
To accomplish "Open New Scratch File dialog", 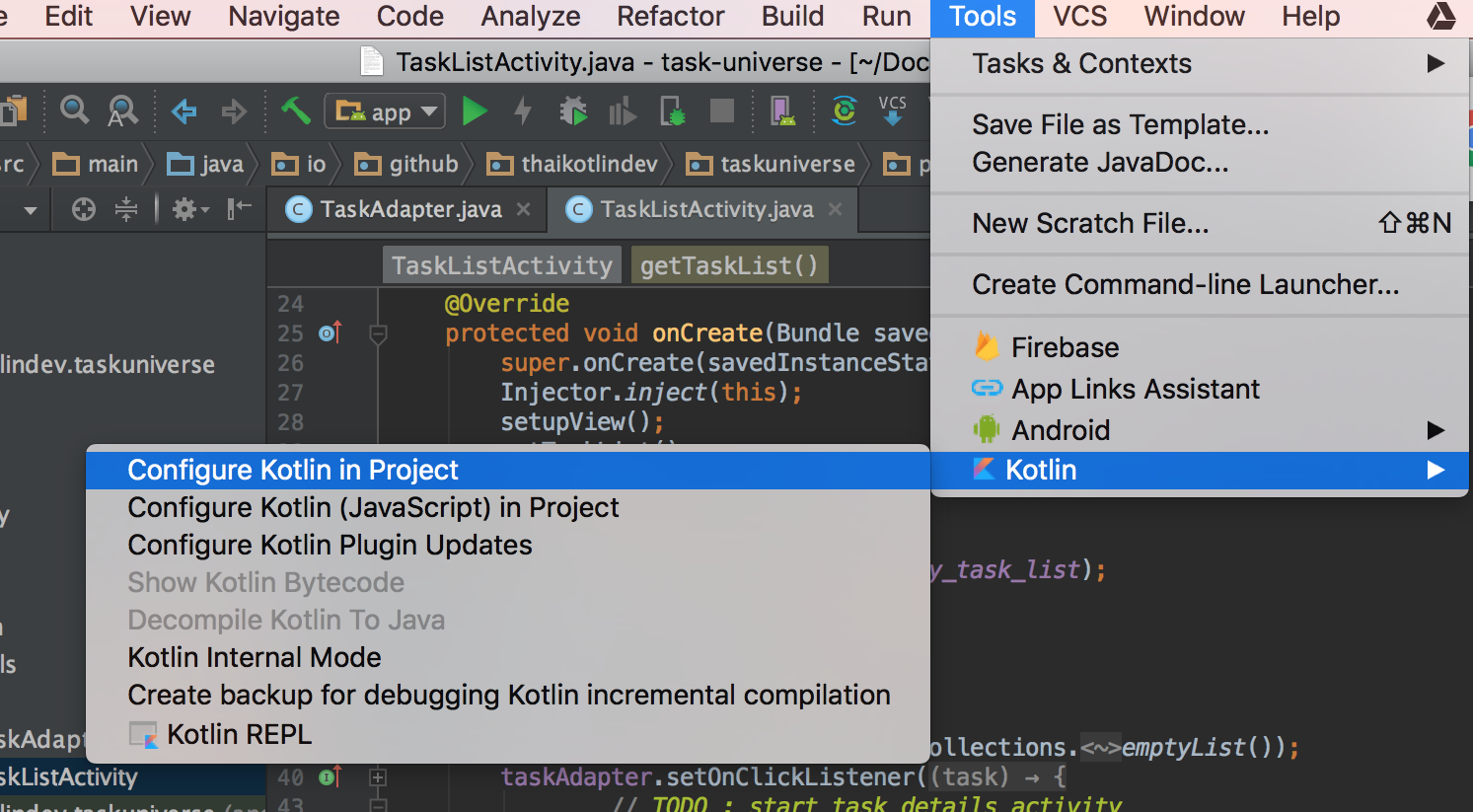I will click(1089, 223).
